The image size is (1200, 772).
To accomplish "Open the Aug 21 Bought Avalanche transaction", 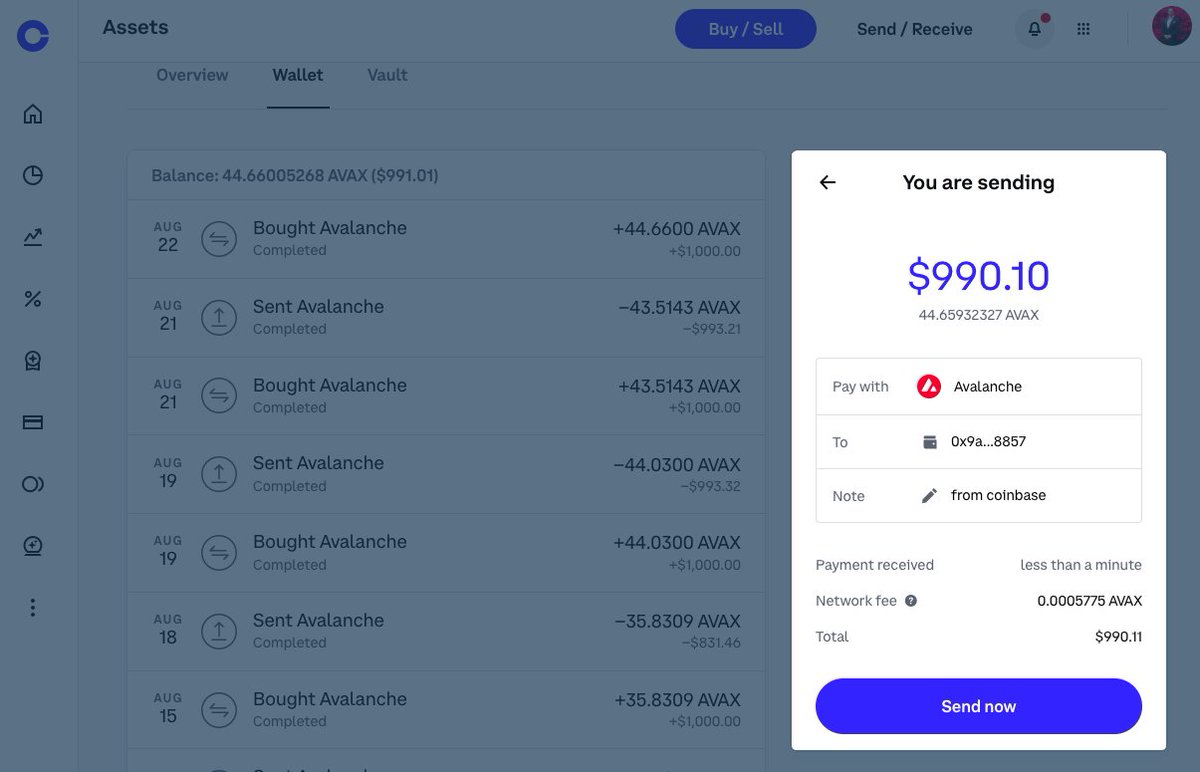I will click(446, 396).
